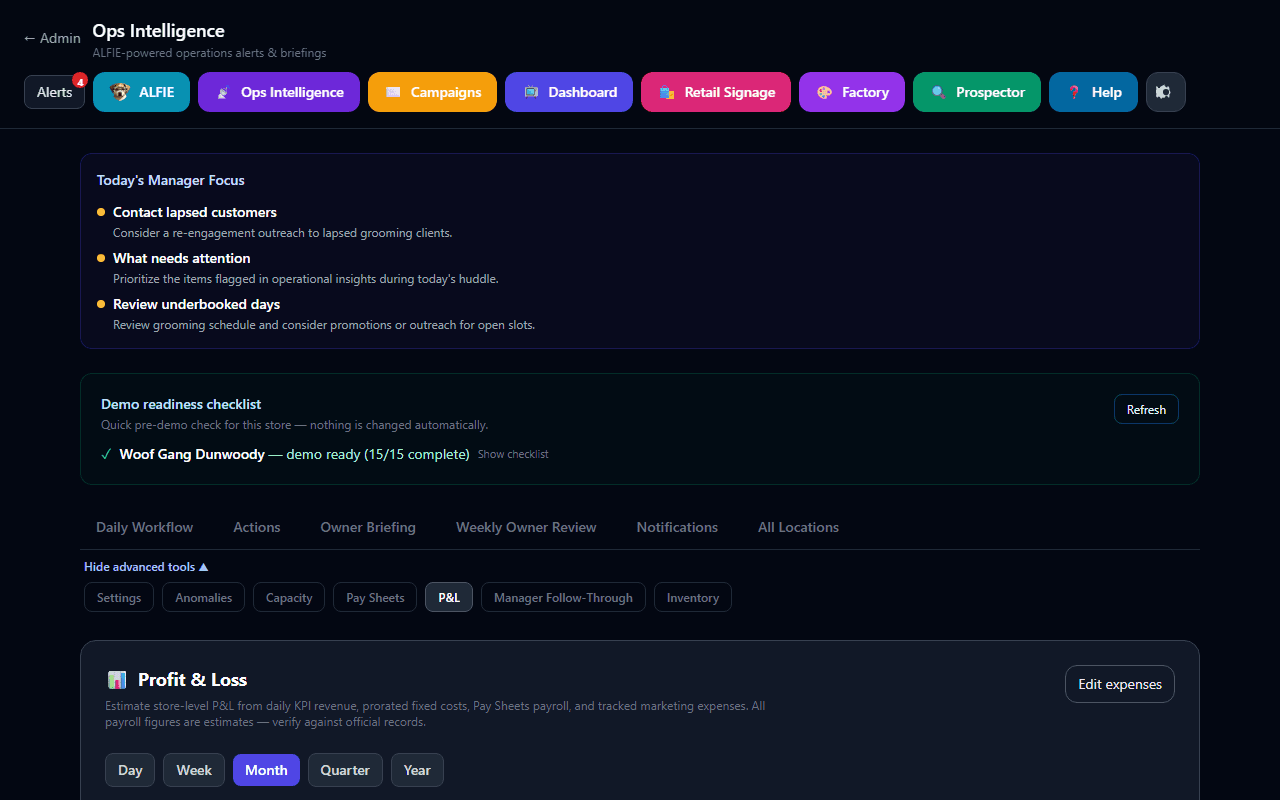Open the Dashboard nav button
The width and height of the screenshot is (1280, 800).
pyautogui.click(x=569, y=92)
